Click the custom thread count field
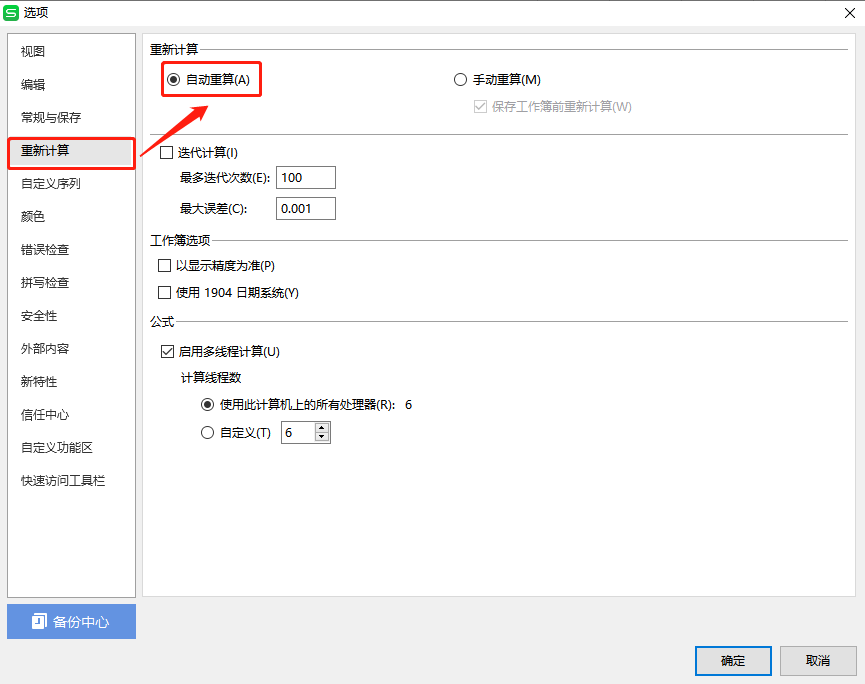This screenshot has width=865, height=684. pos(298,432)
